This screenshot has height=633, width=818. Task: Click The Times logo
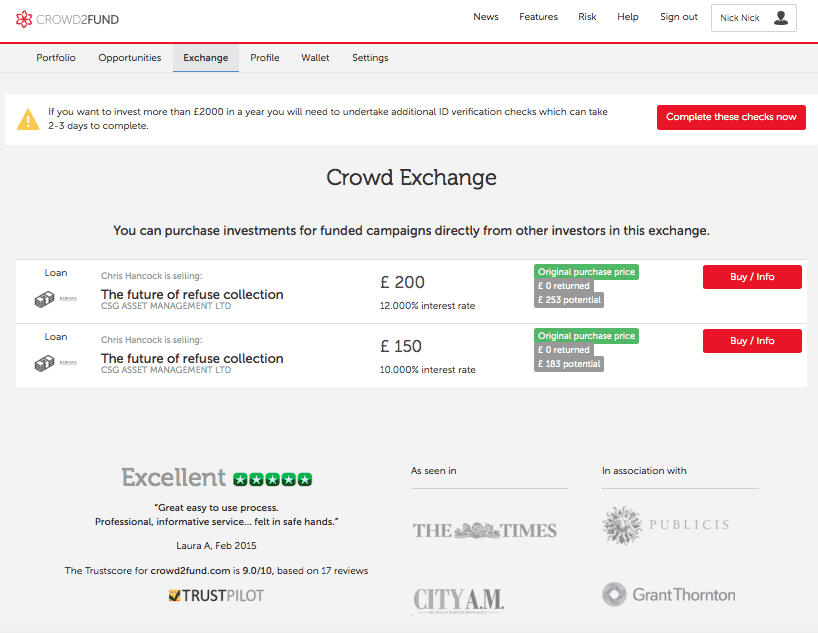tap(484, 530)
